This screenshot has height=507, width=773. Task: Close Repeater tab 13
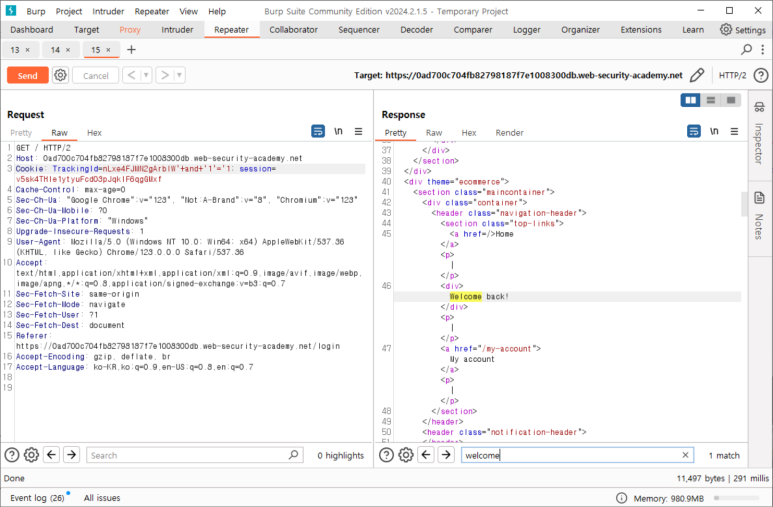click(28, 50)
